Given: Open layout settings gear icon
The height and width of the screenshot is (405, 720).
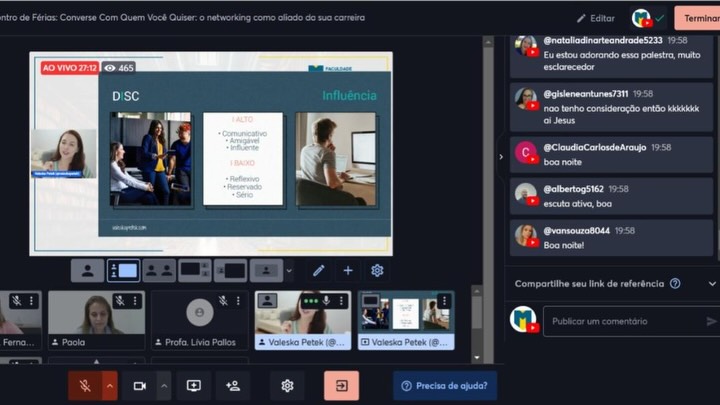Looking at the screenshot, I should pos(377,270).
